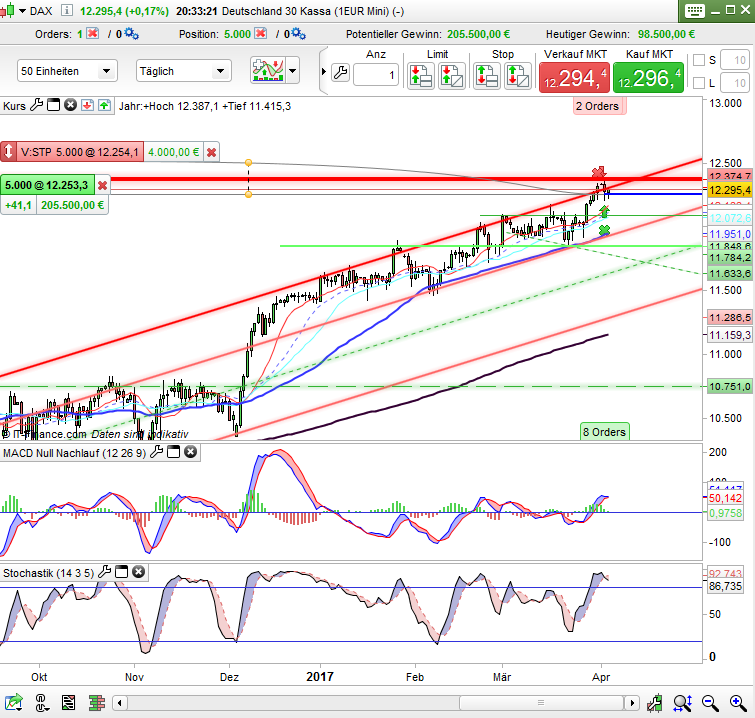Close the 5.000 @ 12.253,3 position label
755x718 pixels.
pos(102,185)
